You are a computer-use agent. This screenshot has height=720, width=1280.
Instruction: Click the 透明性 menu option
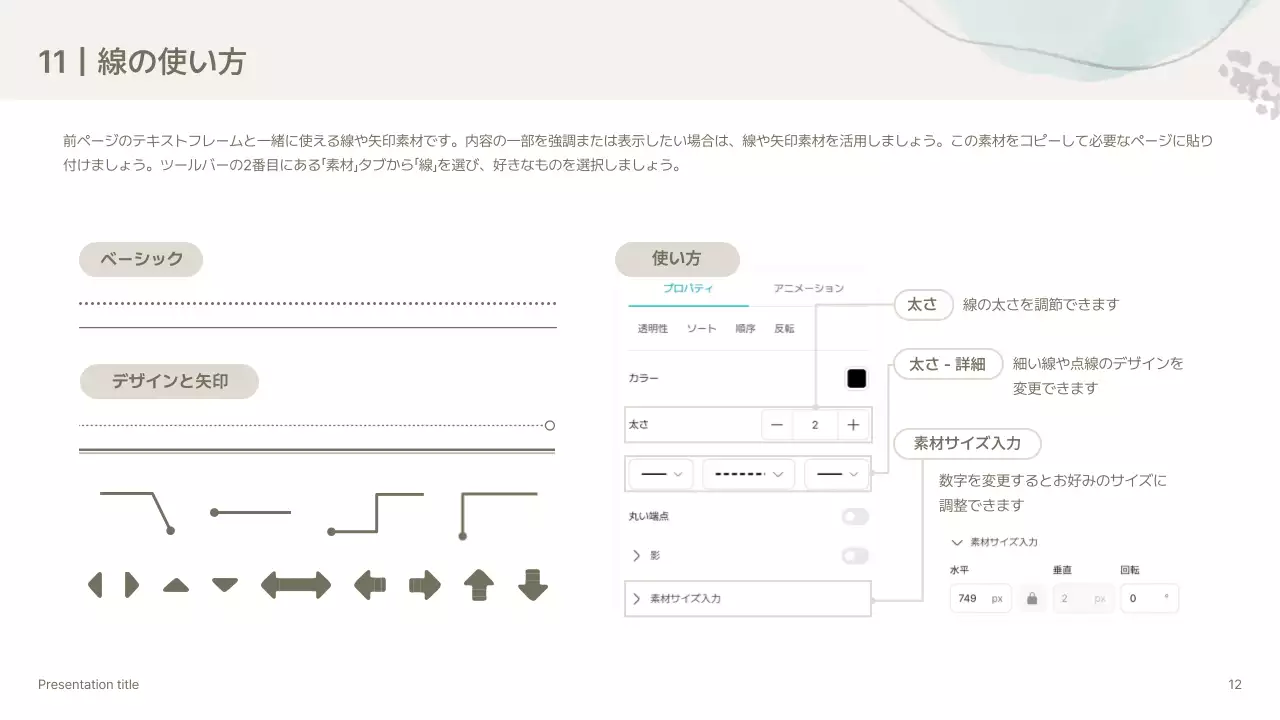(x=651, y=327)
